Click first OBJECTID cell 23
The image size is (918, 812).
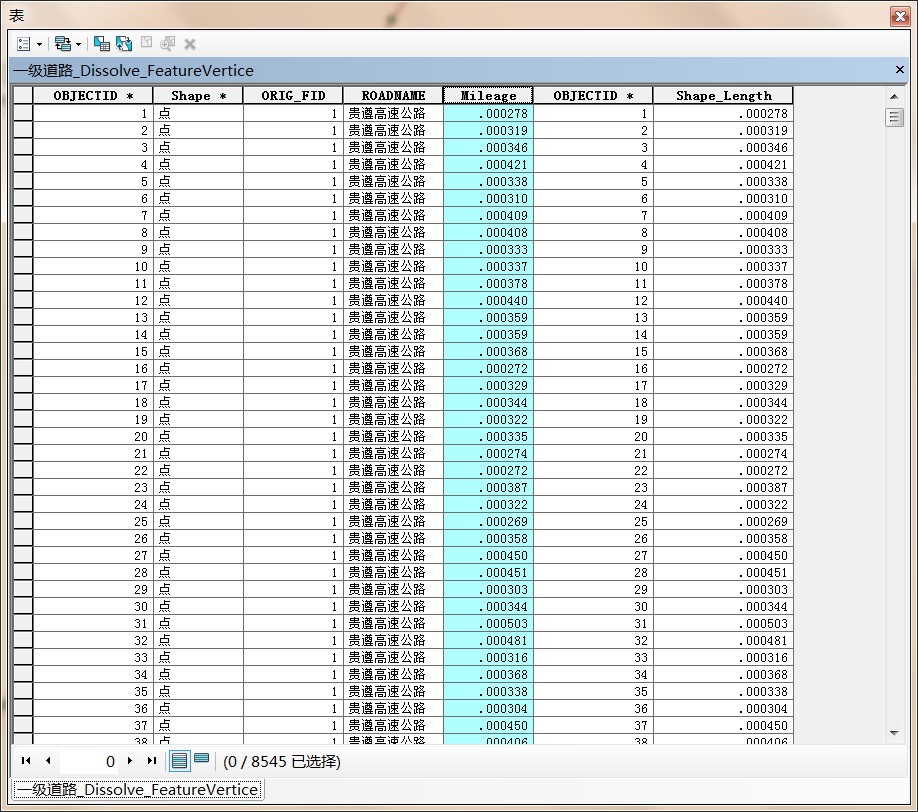pos(93,487)
